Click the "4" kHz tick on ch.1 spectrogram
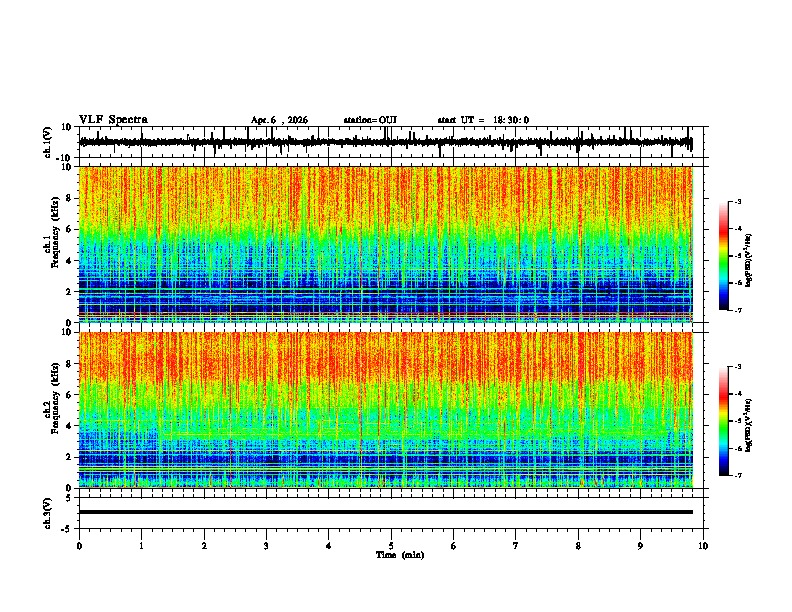 70,261
